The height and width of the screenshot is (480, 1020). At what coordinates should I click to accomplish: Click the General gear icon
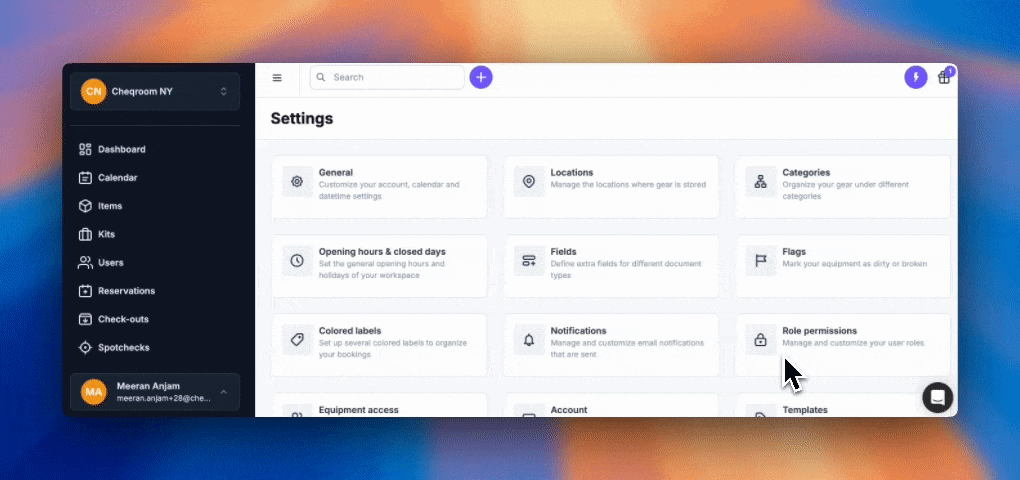point(297,182)
